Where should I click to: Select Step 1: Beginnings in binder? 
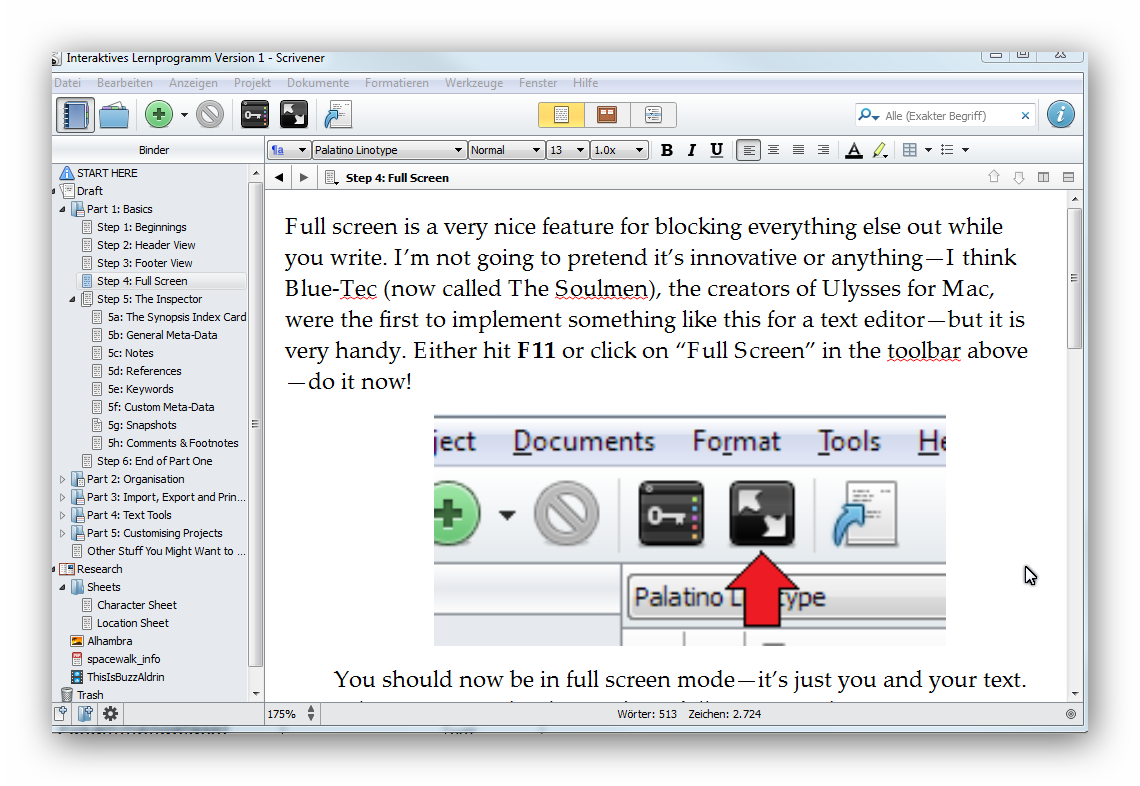141,227
